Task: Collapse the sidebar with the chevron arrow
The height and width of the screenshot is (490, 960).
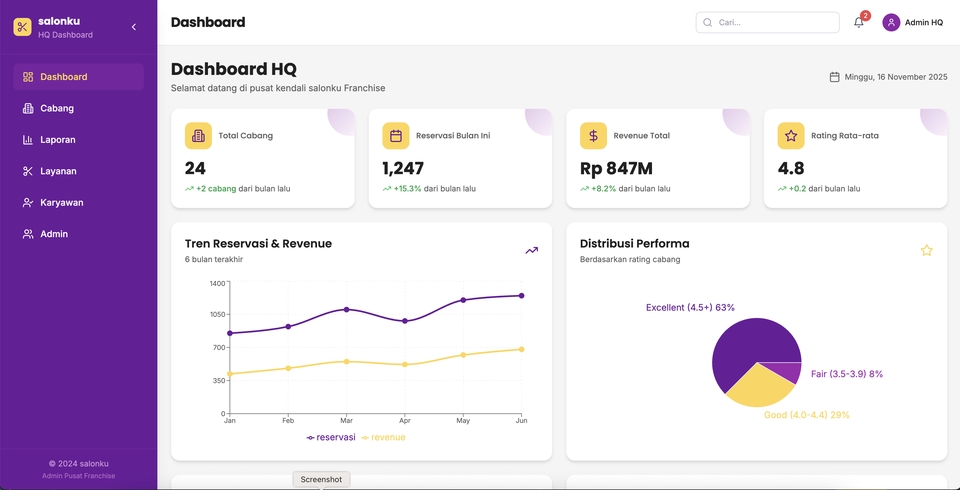Action: click(x=134, y=27)
